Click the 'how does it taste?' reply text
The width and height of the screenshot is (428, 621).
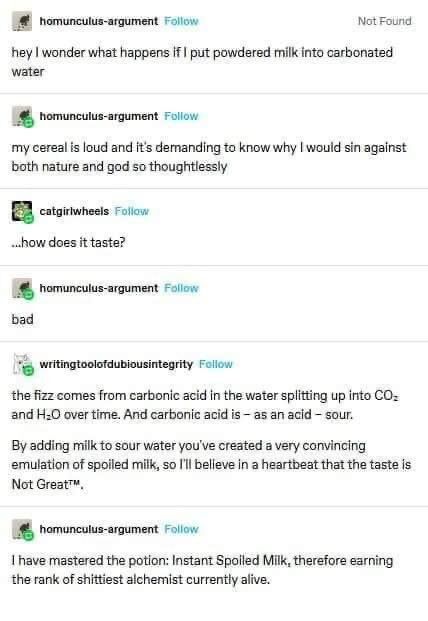68,242
